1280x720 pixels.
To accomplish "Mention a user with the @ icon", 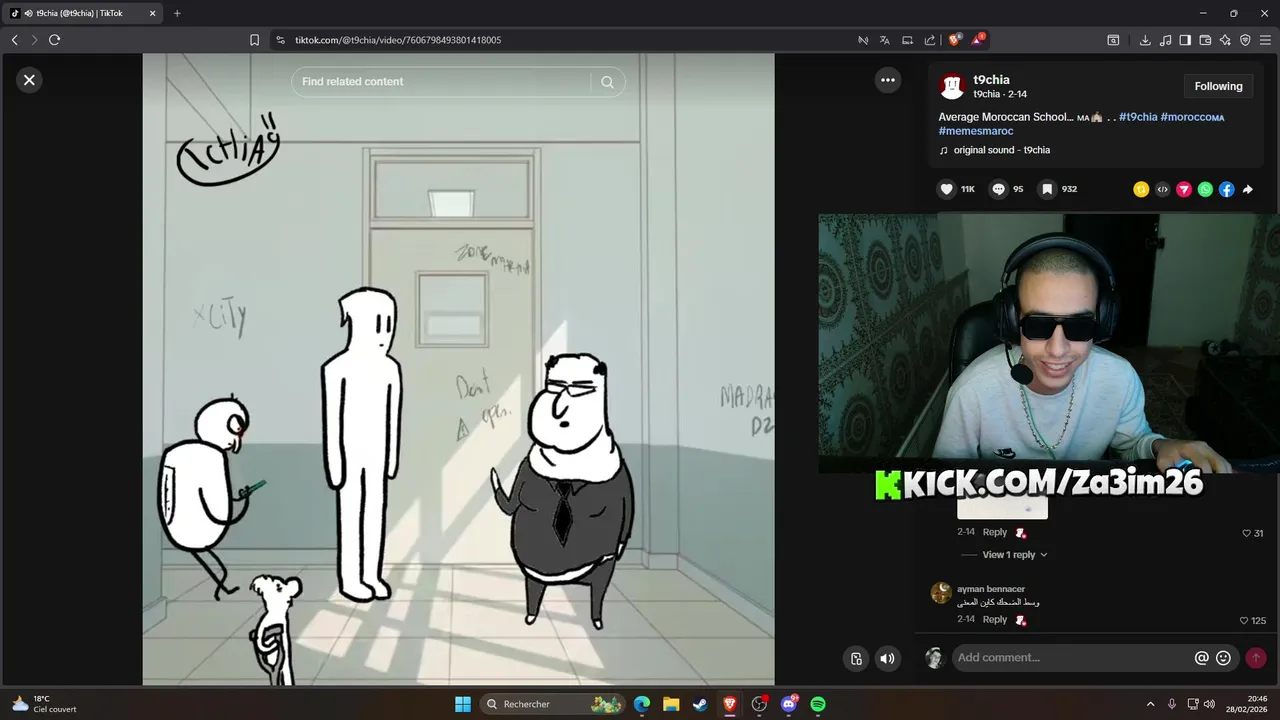I will [x=1202, y=658].
